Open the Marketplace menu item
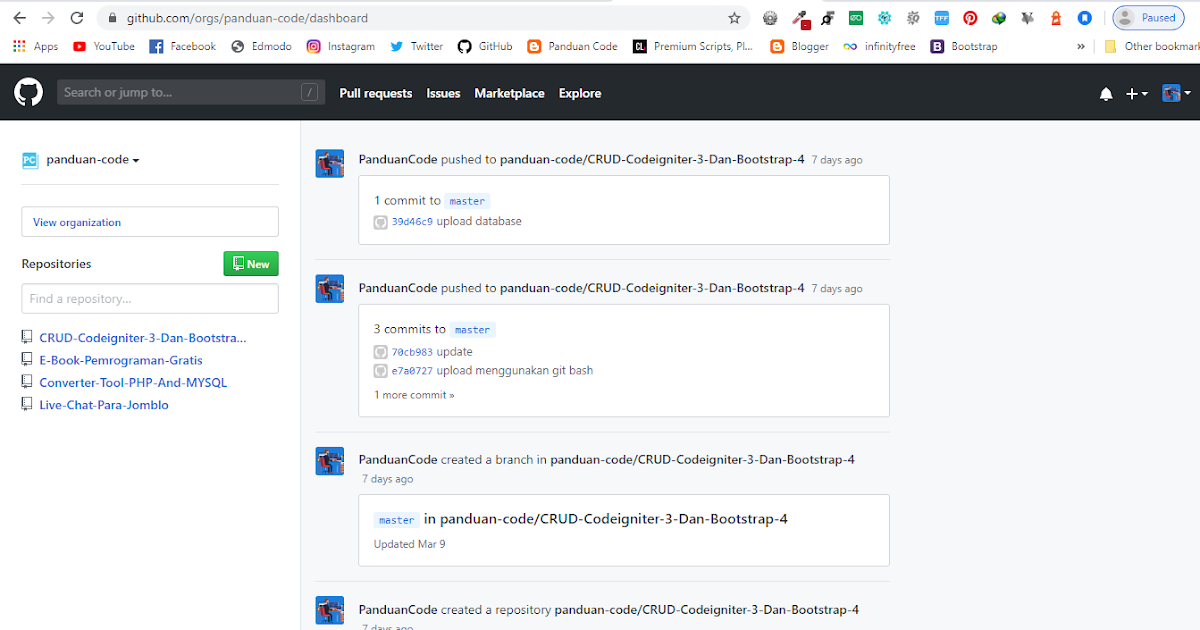The image size is (1200, 630). point(509,93)
